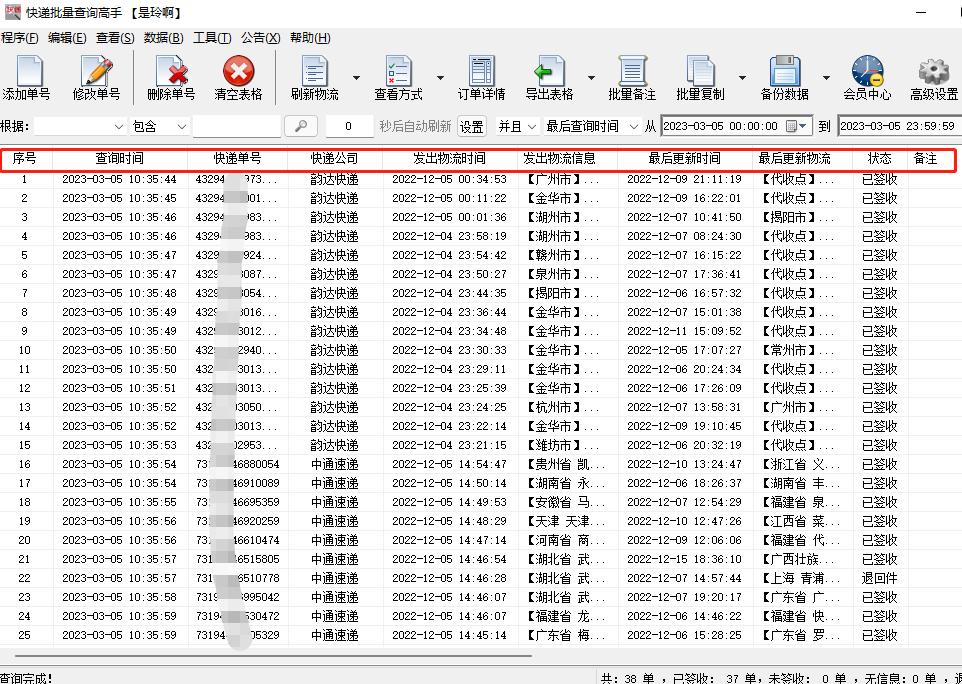
Task: Open the 包含 condition dropdown
Action: 181,126
